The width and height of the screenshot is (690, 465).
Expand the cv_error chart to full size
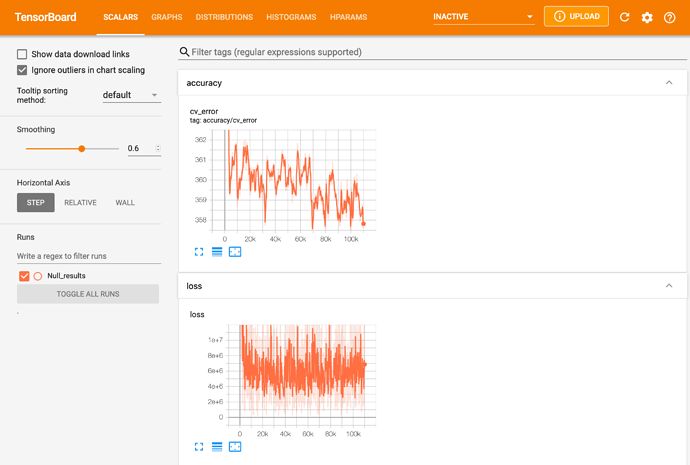click(x=199, y=252)
